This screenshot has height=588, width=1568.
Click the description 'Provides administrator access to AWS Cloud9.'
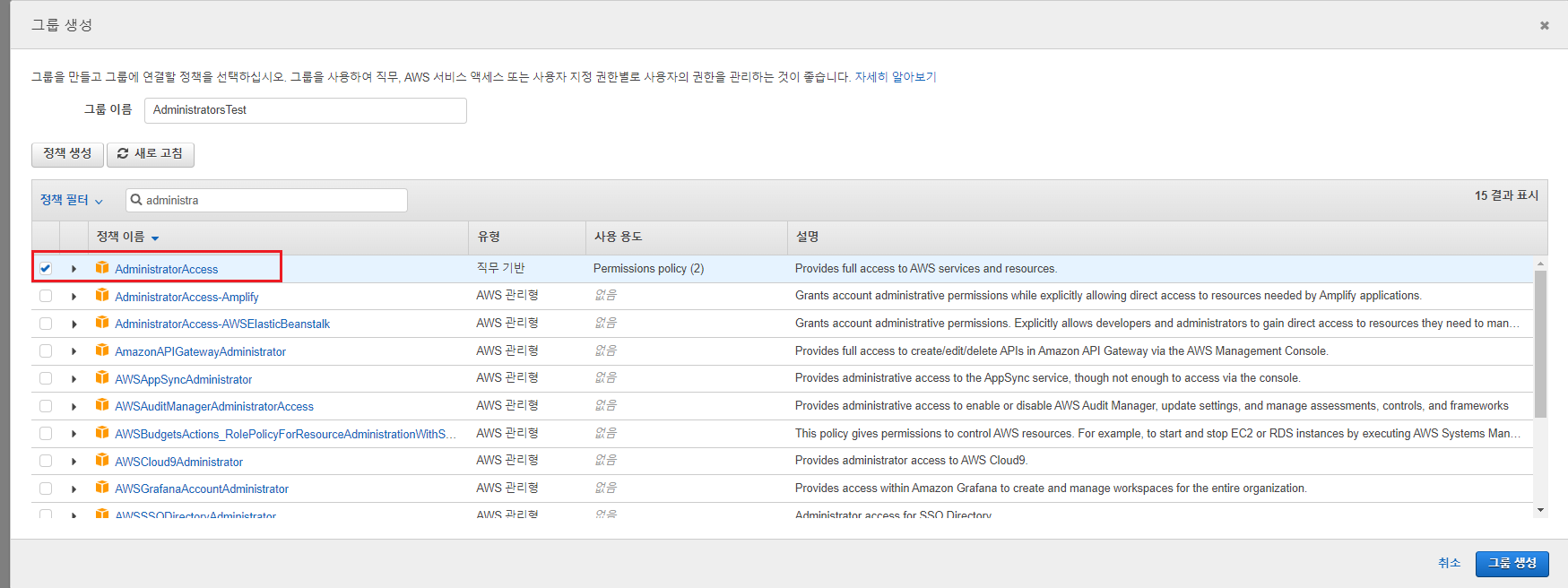tap(911, 460)
